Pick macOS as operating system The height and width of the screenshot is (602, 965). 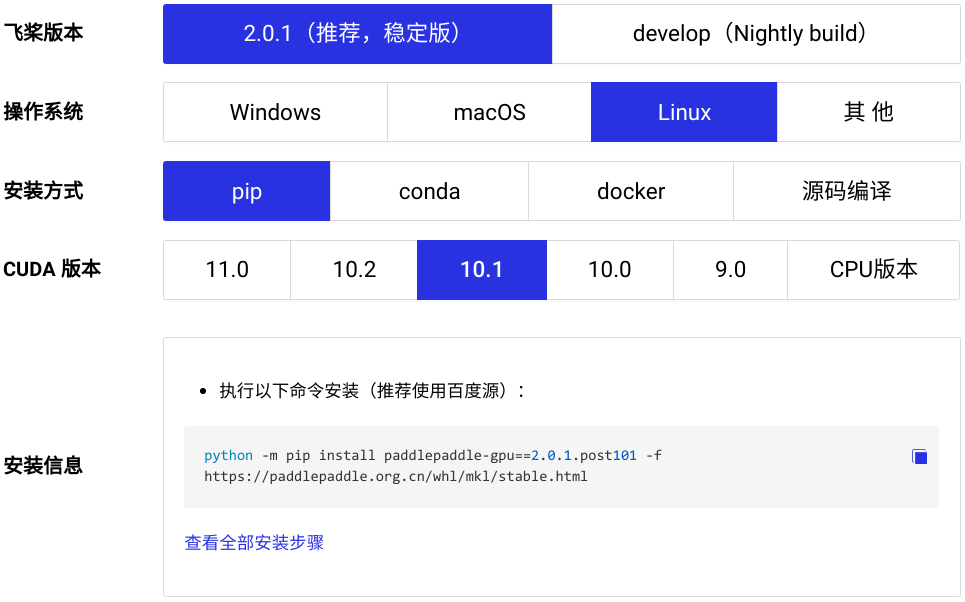[489, 112]
